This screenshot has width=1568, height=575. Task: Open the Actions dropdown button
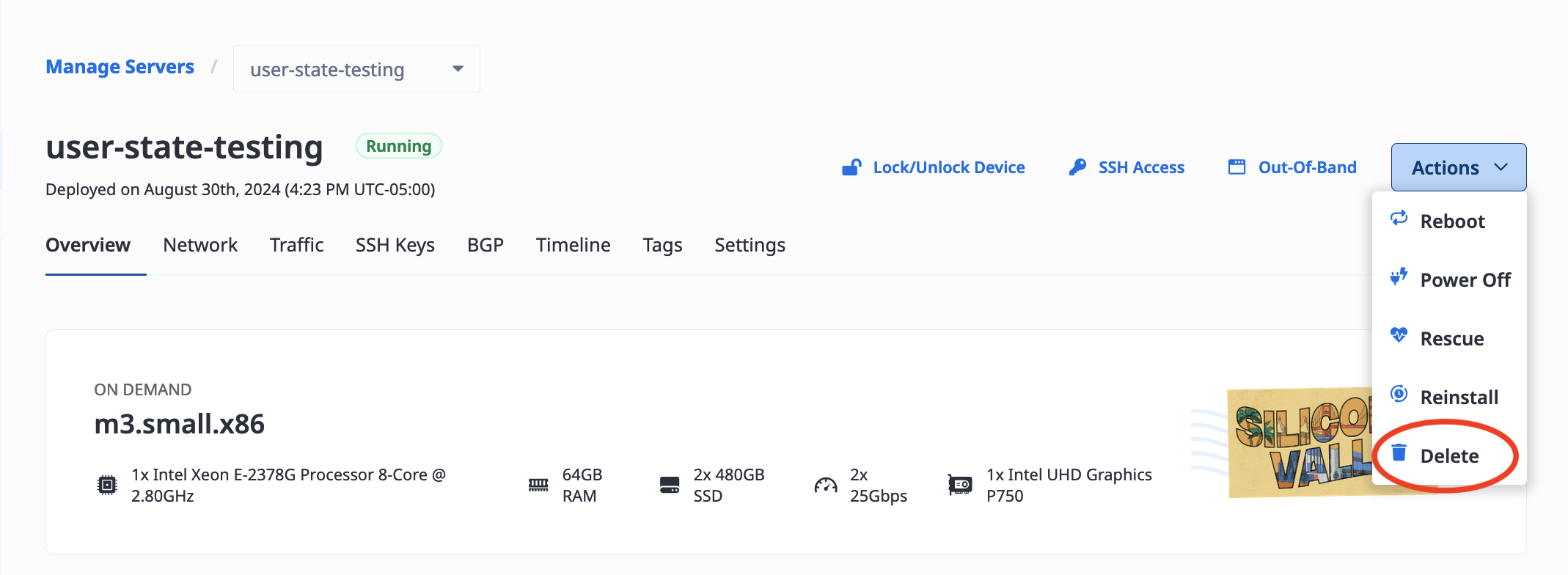(x=1458, y=167)
